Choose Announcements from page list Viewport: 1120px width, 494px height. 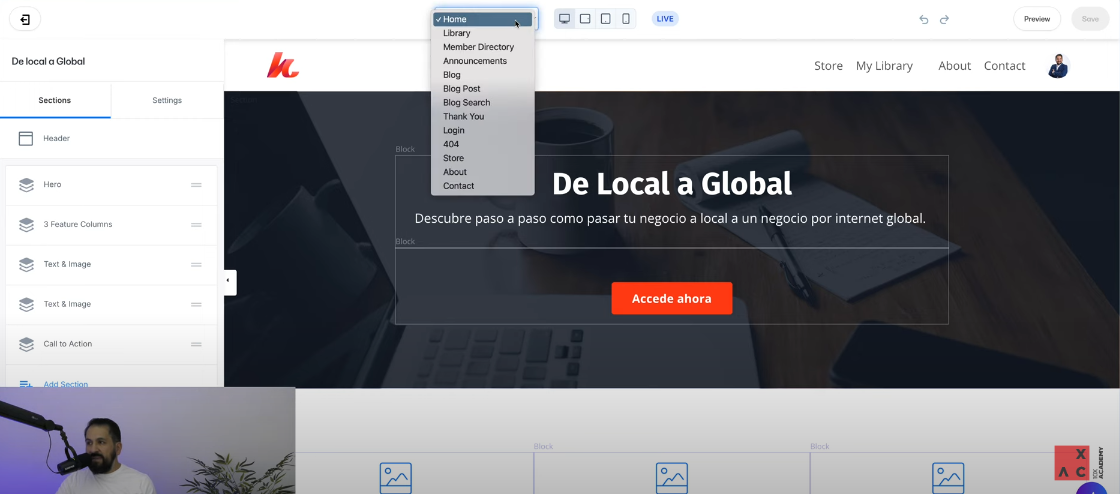click(483, 61)
